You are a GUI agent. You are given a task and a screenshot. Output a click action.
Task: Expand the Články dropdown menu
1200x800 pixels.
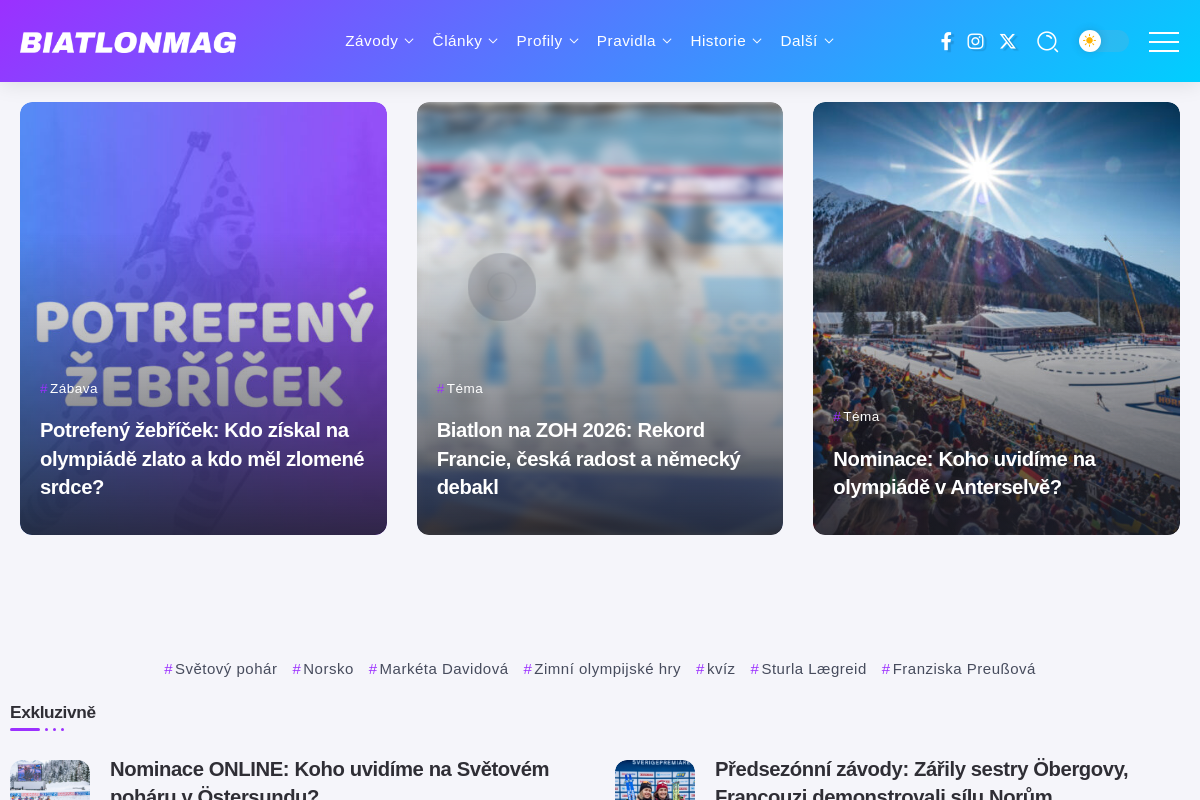[464, 41]
